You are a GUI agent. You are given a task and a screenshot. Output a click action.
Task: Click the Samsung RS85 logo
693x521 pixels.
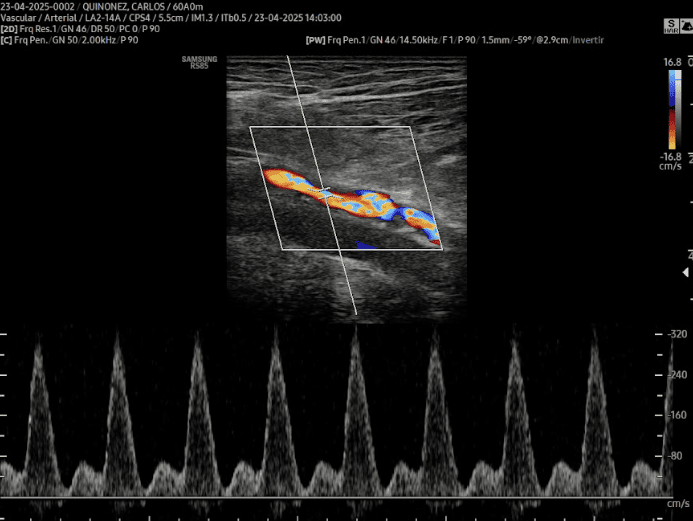click(x=196, y=61)
